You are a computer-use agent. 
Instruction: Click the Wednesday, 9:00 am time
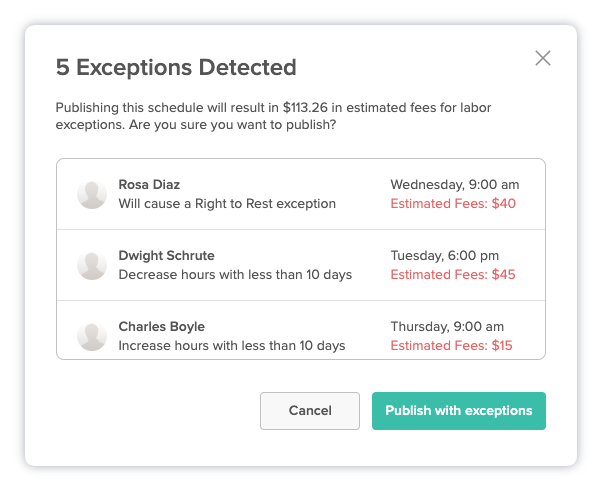pos(455,185)
